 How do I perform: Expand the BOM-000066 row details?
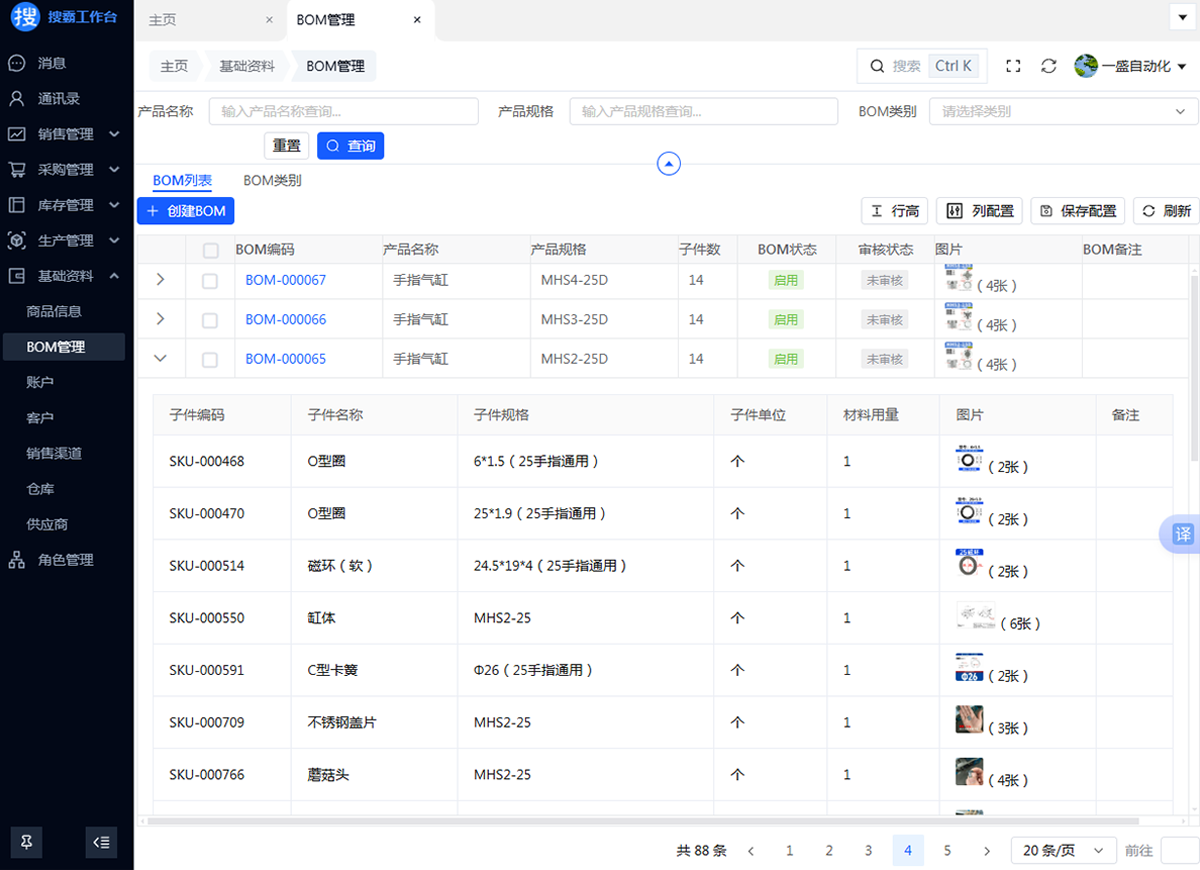coord(161,319)
